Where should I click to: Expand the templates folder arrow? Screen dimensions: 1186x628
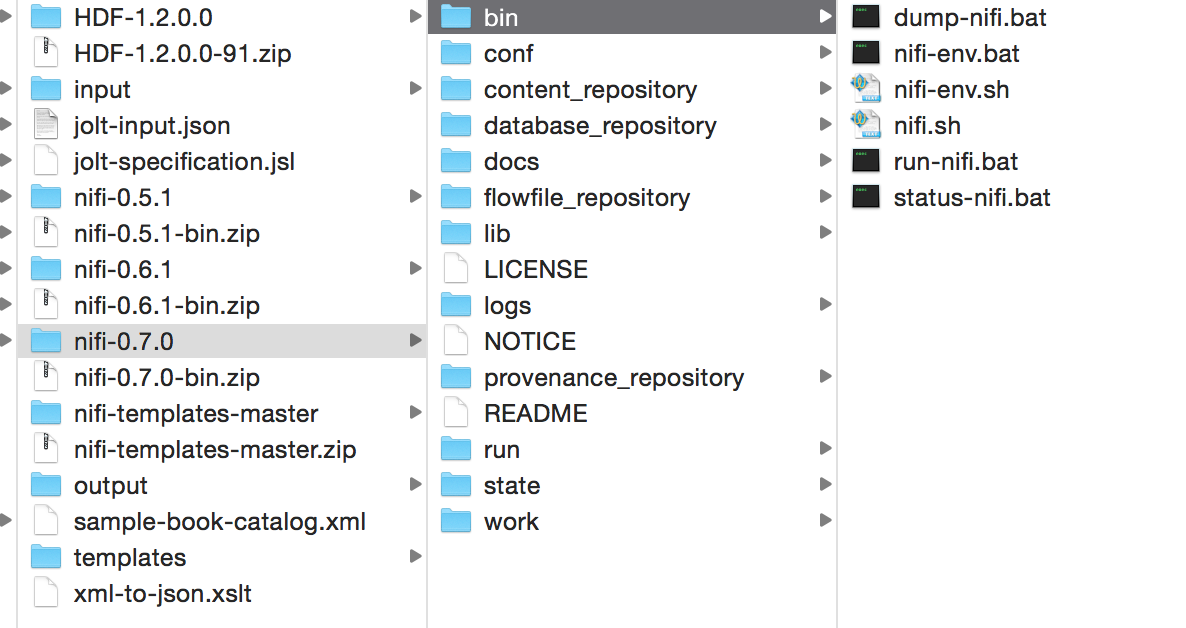pyautogui.click(x=415, y=558)
